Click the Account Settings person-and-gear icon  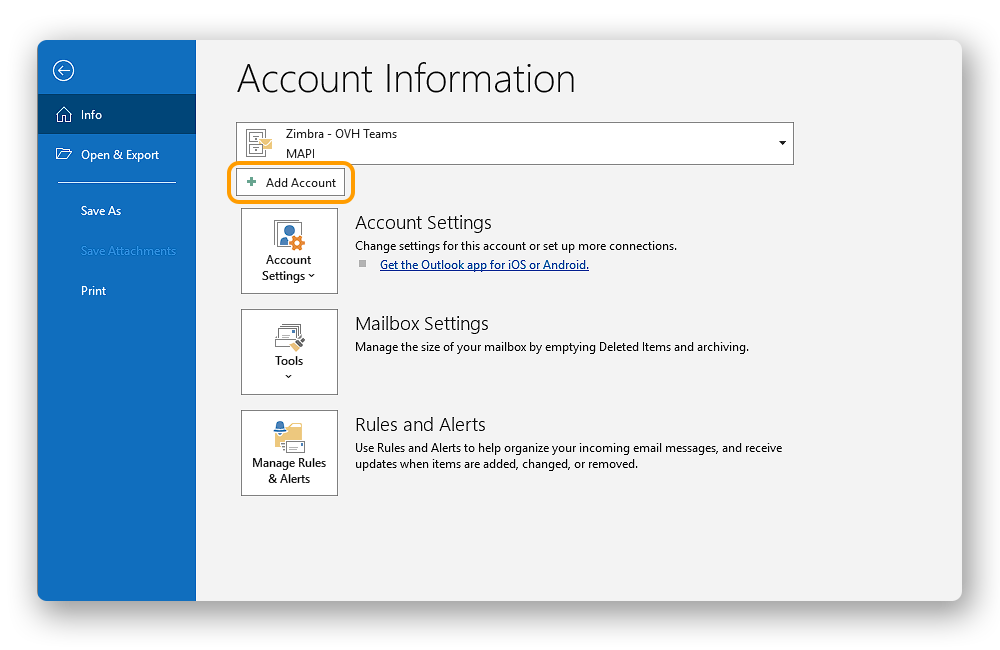coord(289,235)
